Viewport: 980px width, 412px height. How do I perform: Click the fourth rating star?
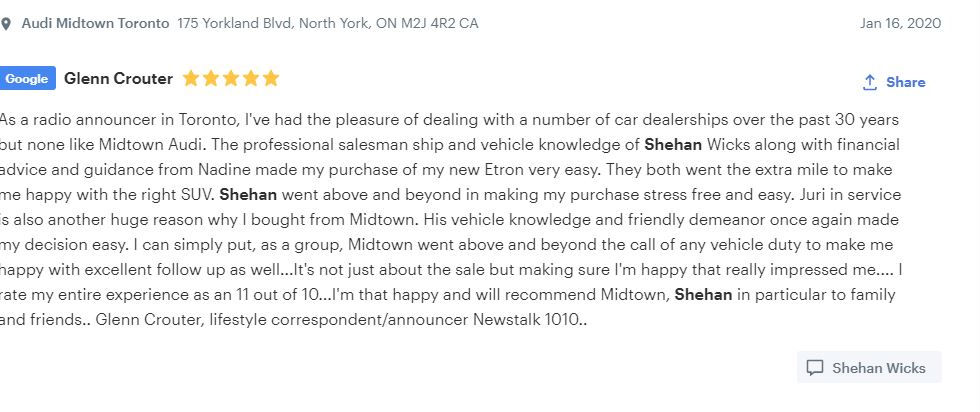[x=250, y=78]
